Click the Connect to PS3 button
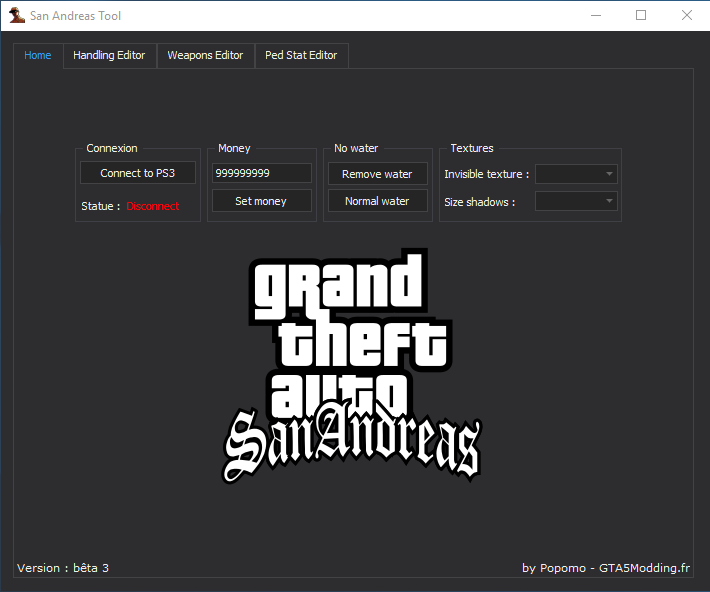Image resolution: width=710 pixels, height=592 pixels. click(x=138, y=173)
